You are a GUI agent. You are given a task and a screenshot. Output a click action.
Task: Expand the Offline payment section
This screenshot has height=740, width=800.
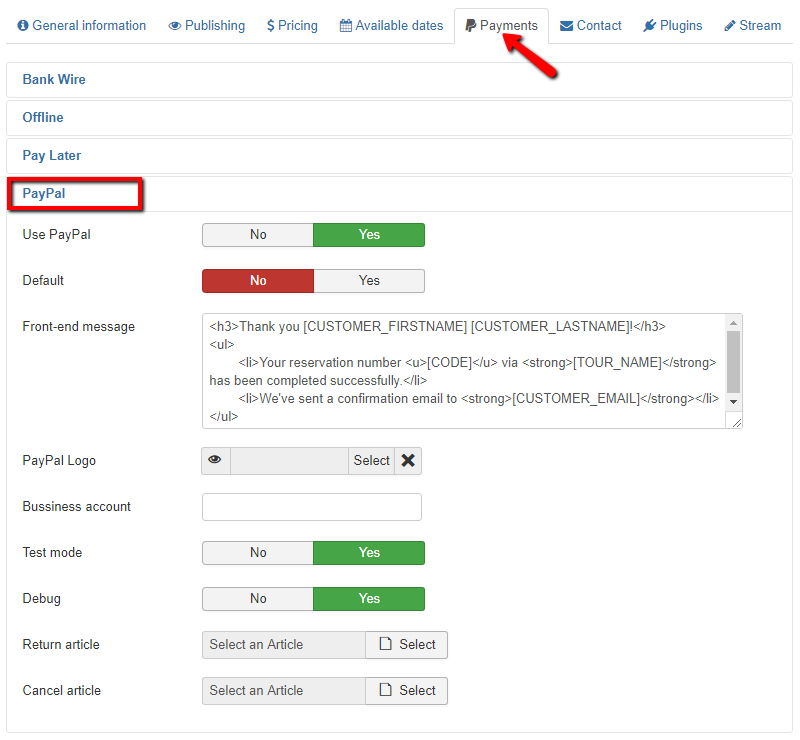coord(43,118)
